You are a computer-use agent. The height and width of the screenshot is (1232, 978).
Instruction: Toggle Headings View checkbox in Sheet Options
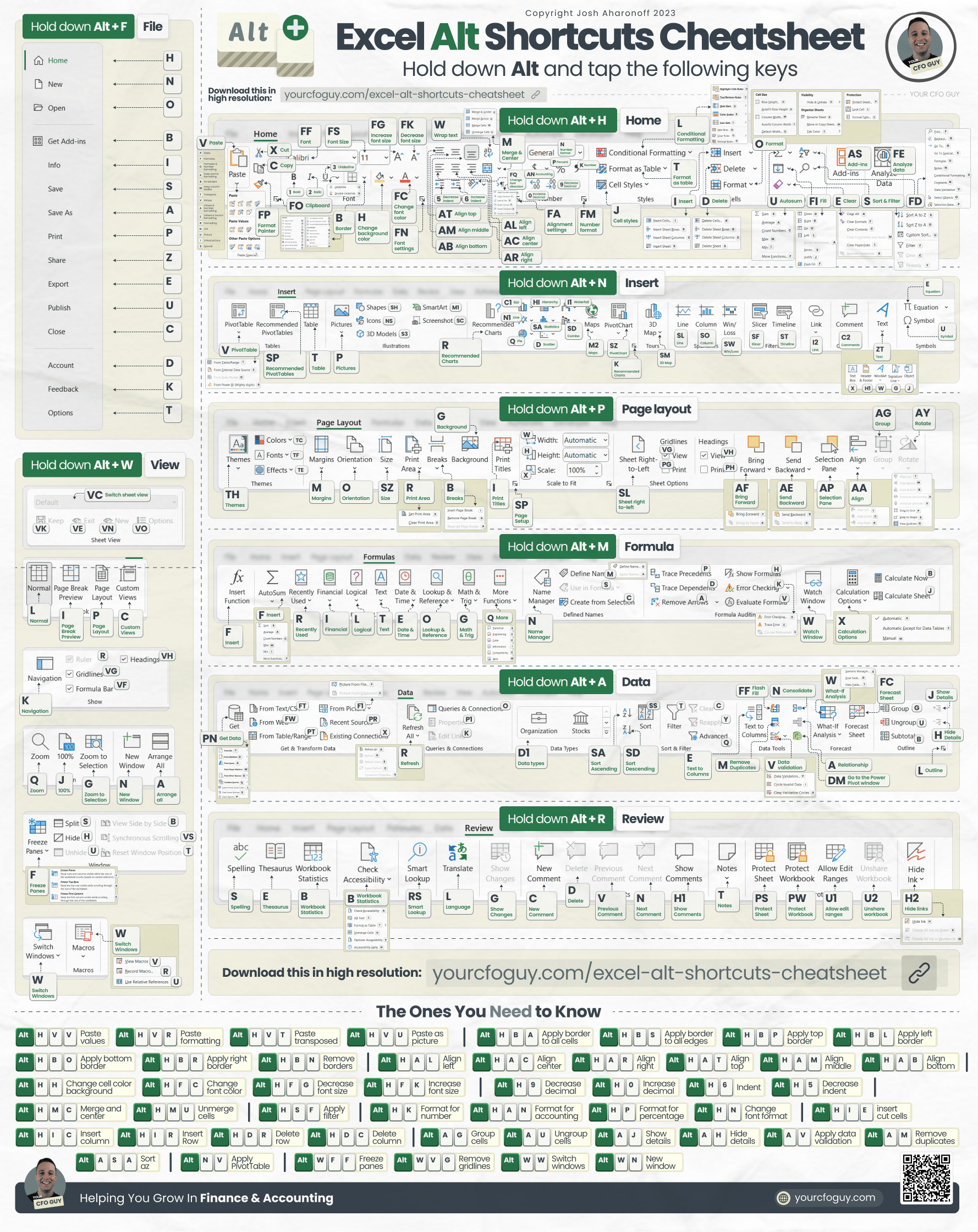(704, 455)
